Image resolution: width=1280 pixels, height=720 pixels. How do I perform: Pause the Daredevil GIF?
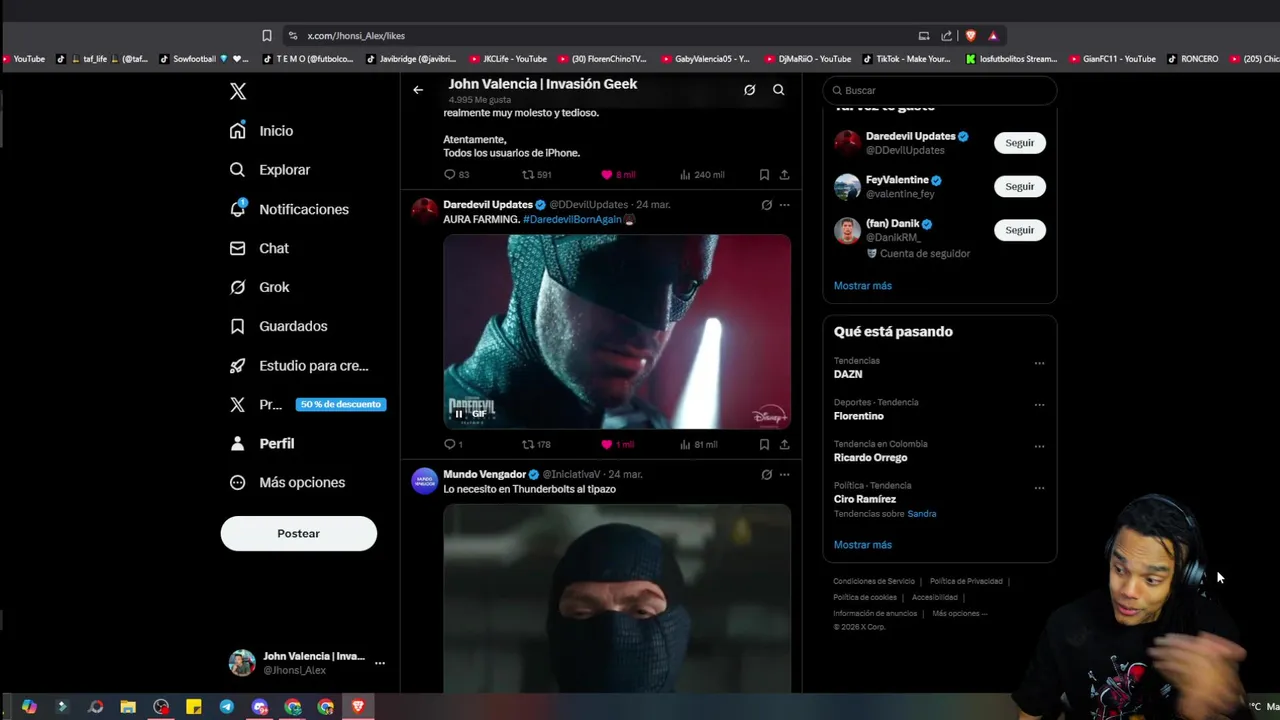pos(459,414)
